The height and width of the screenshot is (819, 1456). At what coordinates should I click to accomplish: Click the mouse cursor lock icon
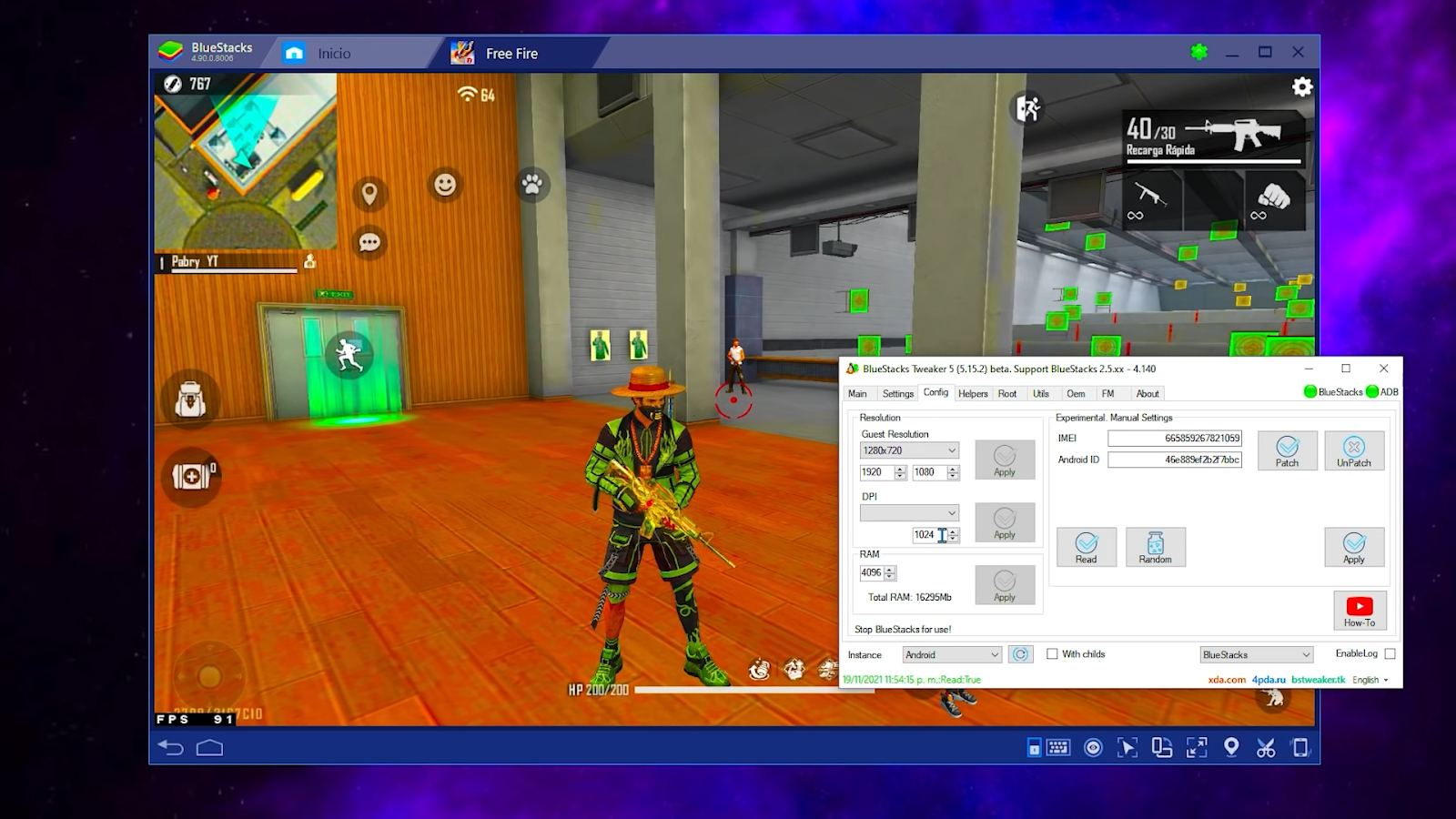tap(1127, 748)
